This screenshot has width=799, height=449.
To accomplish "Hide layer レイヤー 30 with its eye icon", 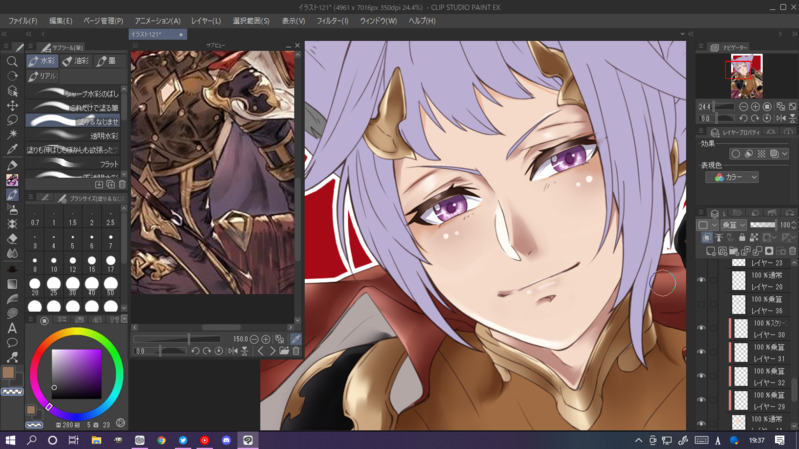I will (x=702, y=328).
